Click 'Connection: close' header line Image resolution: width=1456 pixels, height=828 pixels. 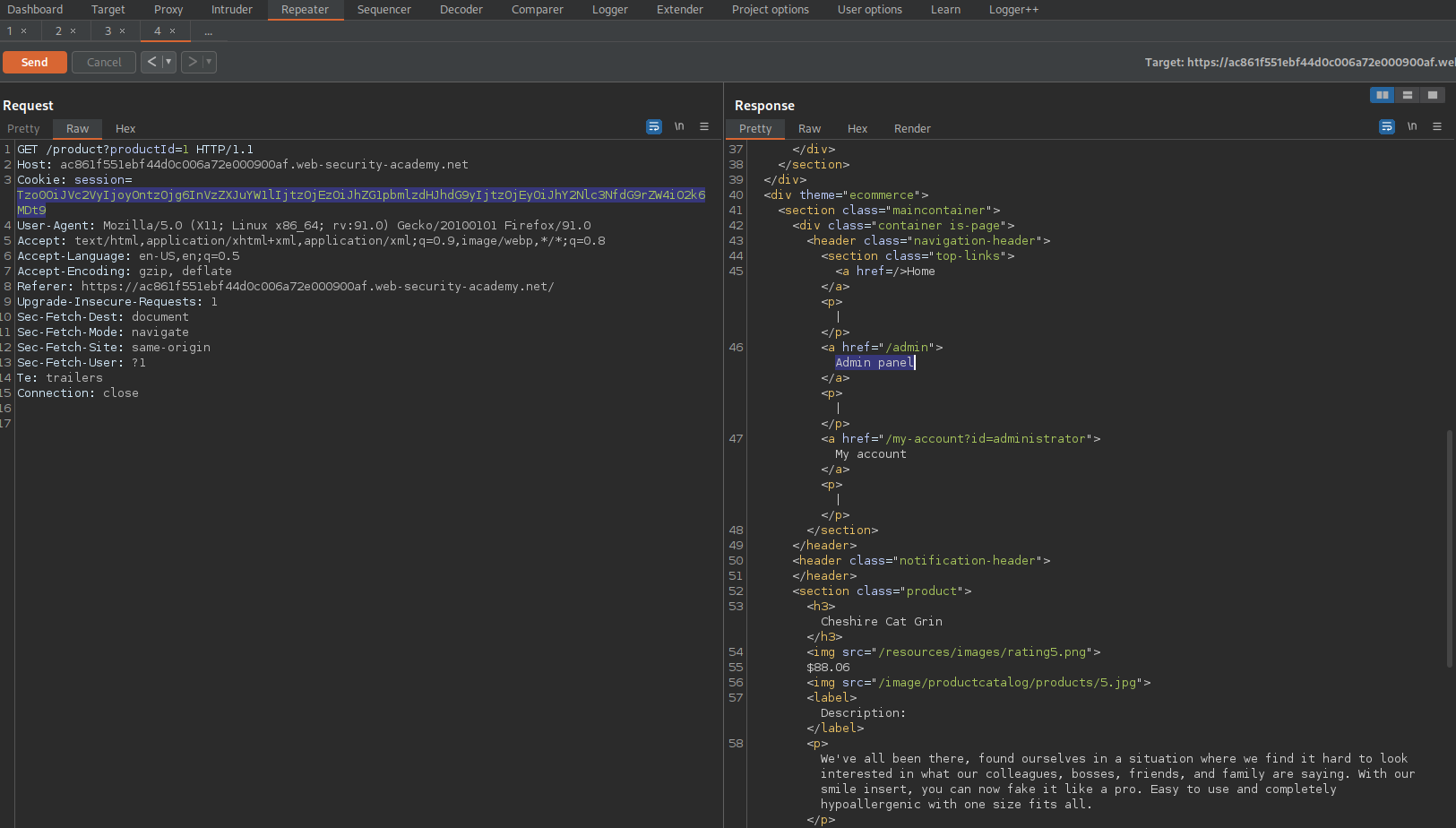pyautogui.click(x=78, y=393)
